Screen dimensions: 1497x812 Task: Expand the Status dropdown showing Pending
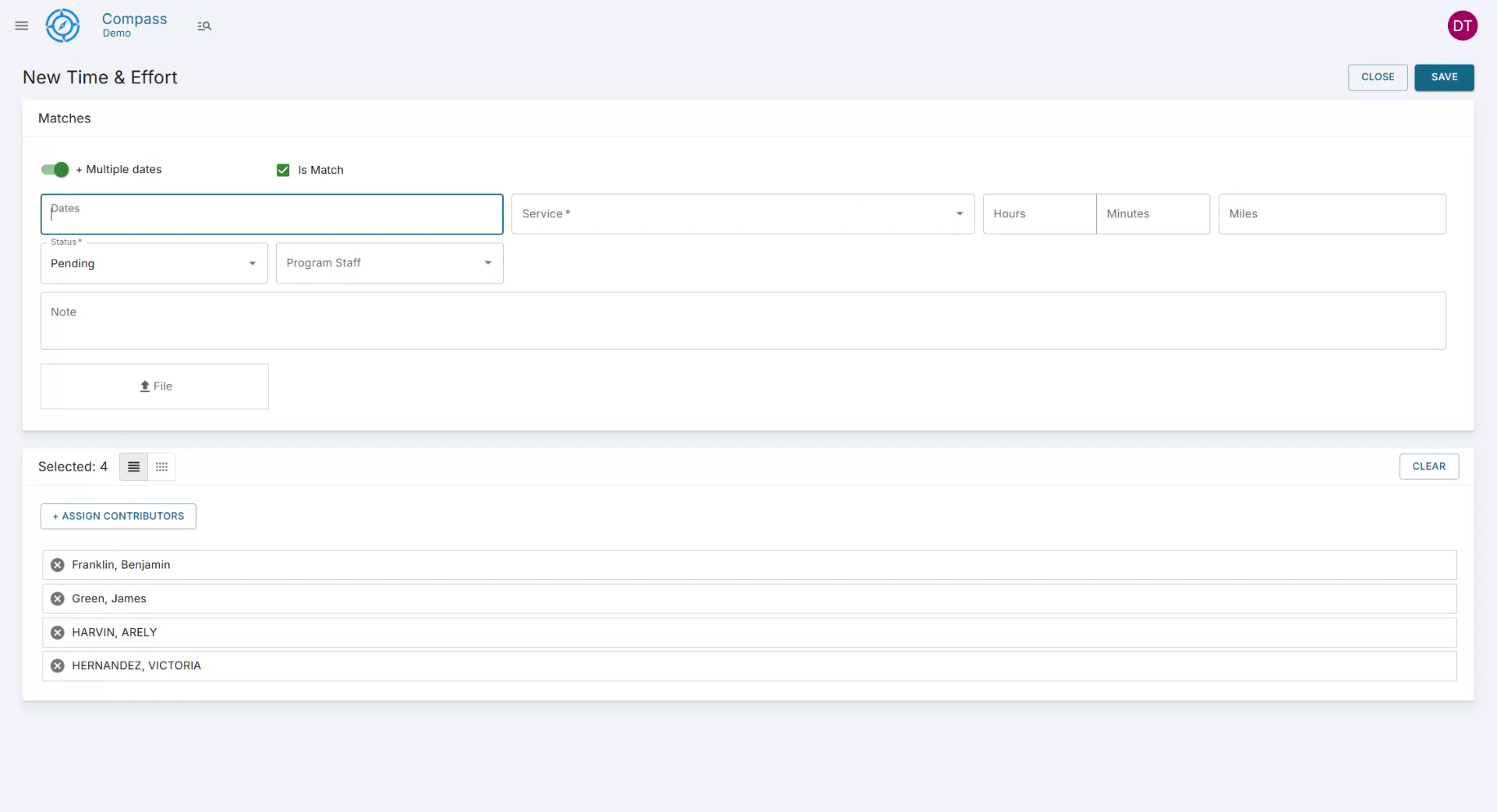click(x=251, y=263)
